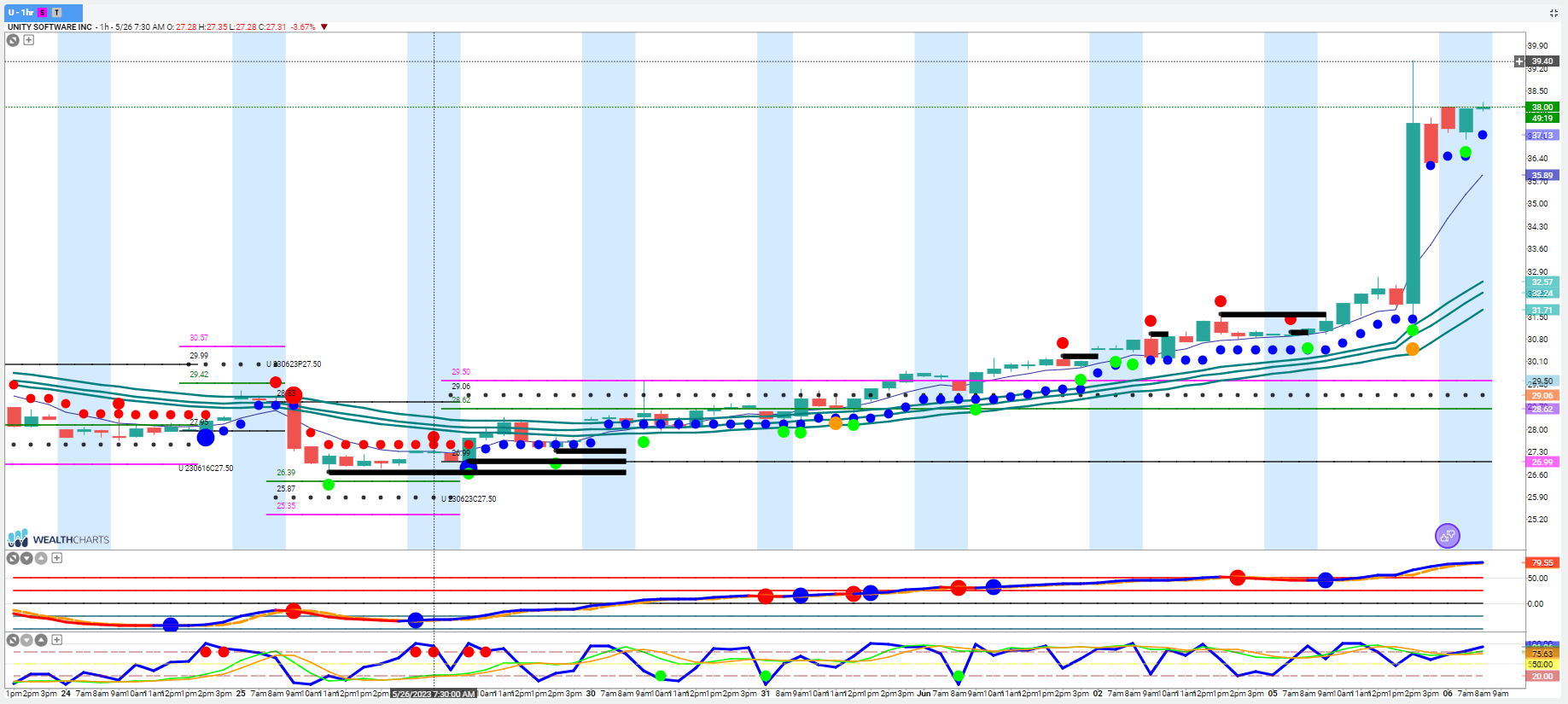Click the magenta S badge on chart tab
This screenshot has width=1568, height=704.
point(43,13)
